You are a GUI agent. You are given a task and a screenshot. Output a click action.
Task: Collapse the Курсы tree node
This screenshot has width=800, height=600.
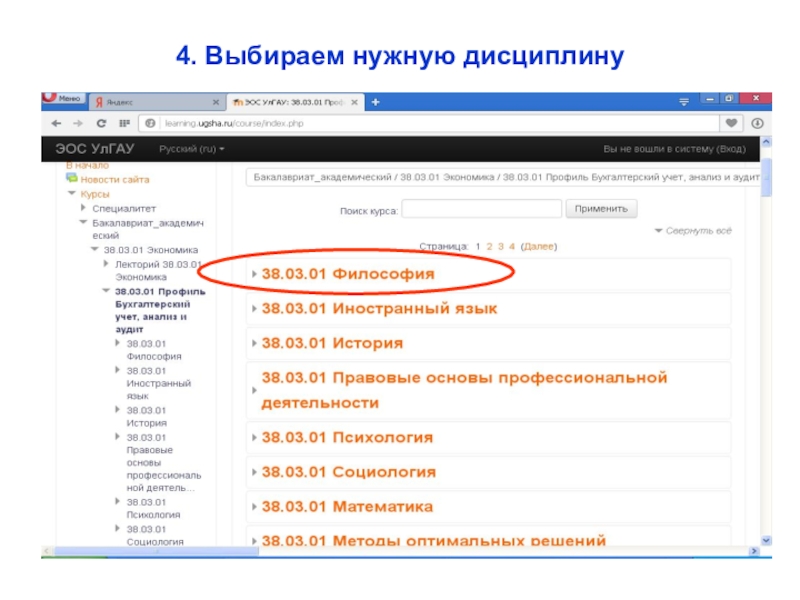tap(71, 194)
